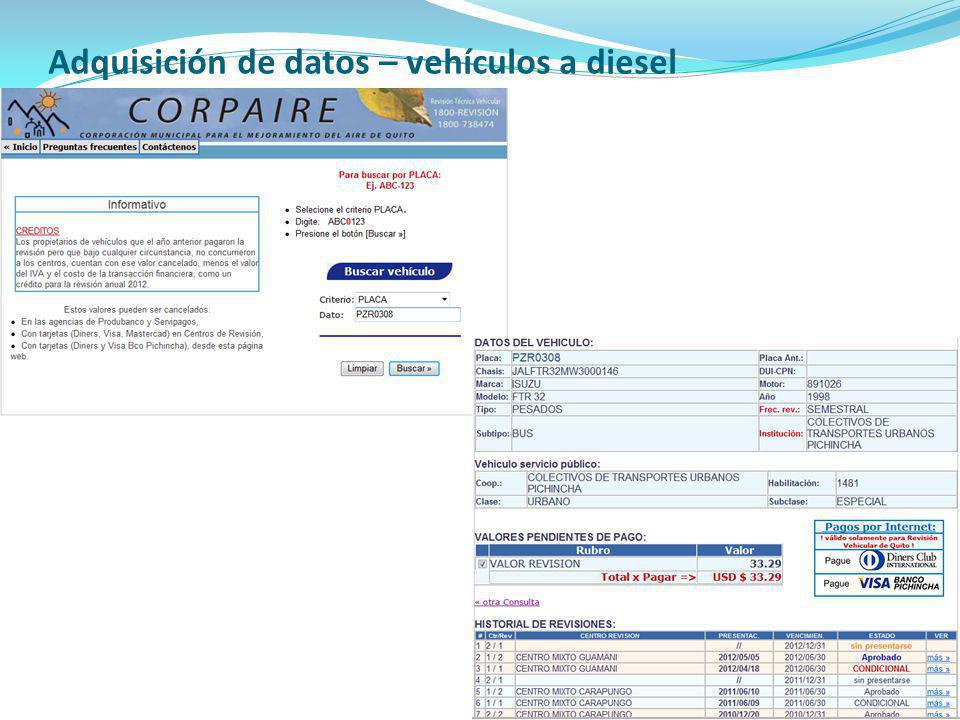Click the CORPAIRE mountain and sun logo
This screenshot has height=720, width=960.
tap(37, 114)
